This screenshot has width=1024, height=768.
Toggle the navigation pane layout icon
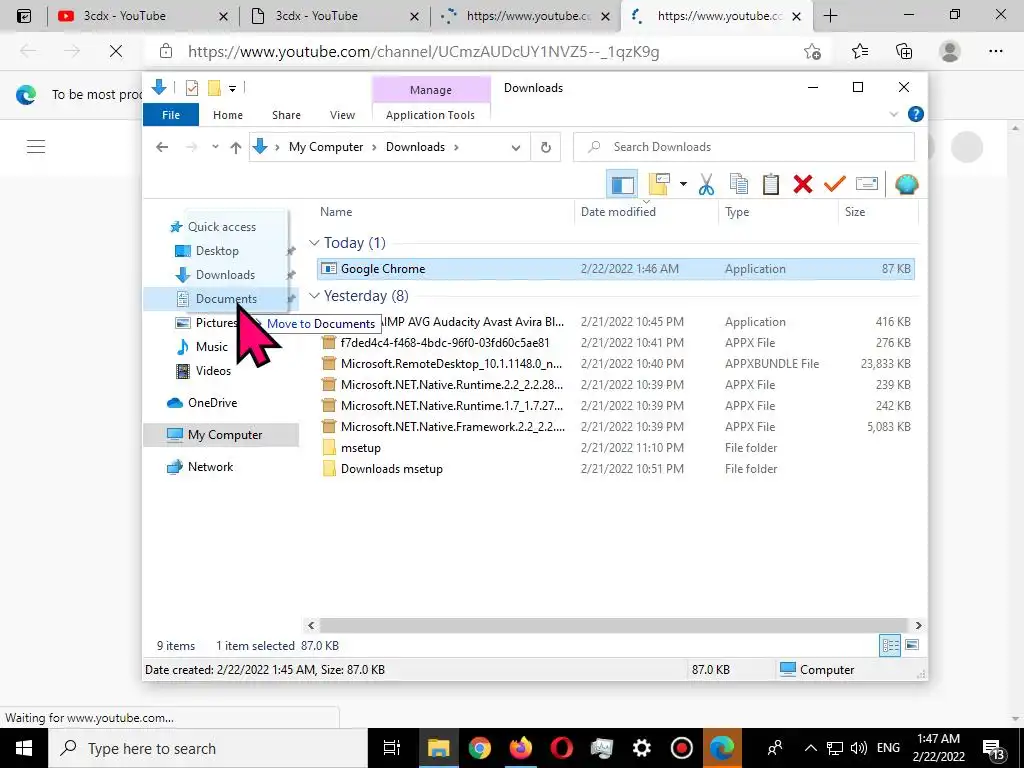coord(622,185)
